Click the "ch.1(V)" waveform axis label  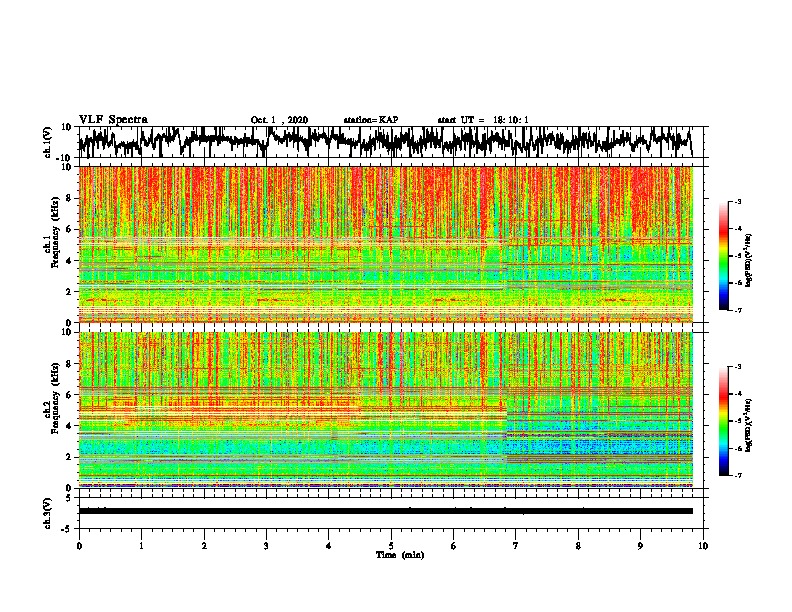tap(48, 142)
